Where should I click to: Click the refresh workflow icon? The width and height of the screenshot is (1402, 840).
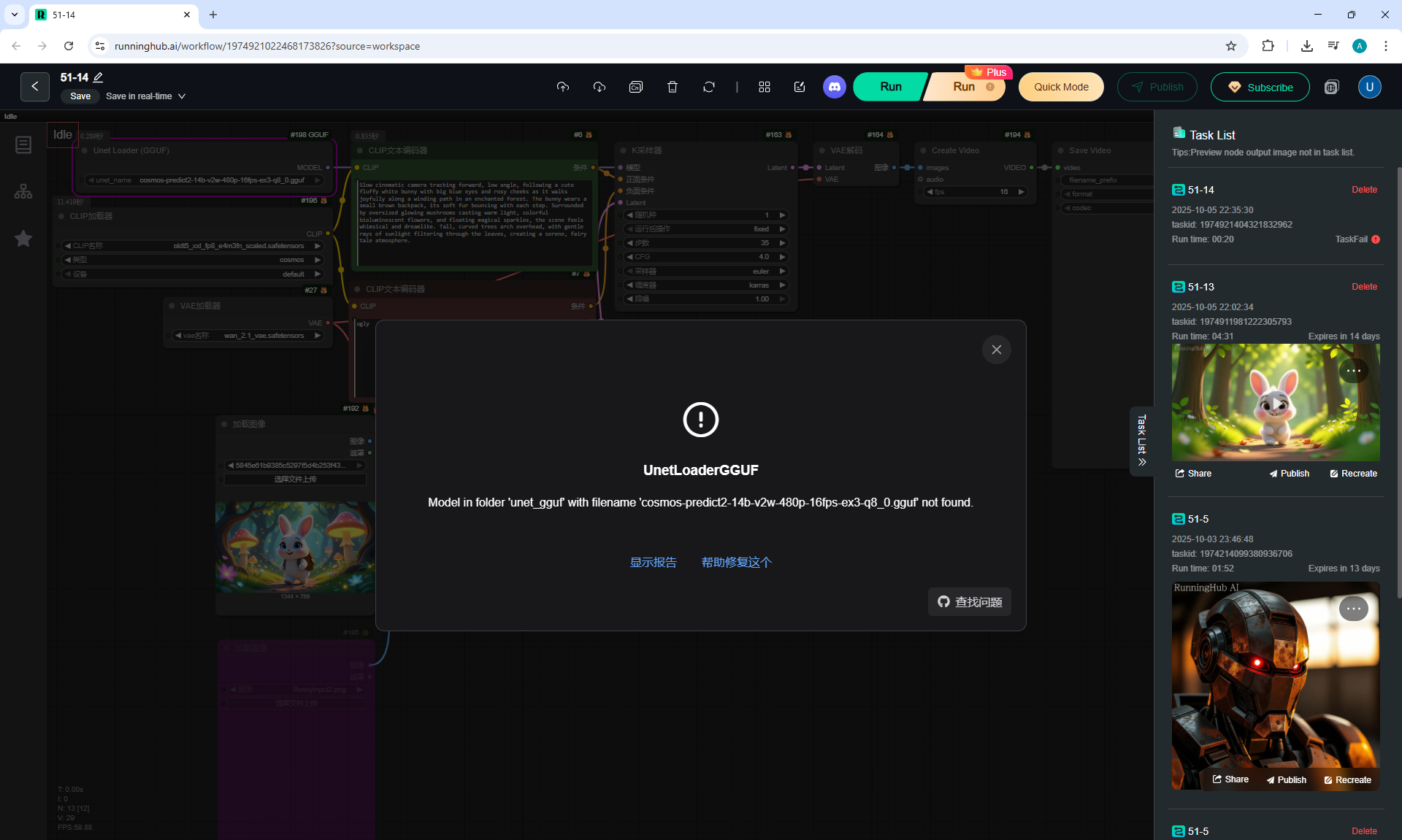pos(709,87)
